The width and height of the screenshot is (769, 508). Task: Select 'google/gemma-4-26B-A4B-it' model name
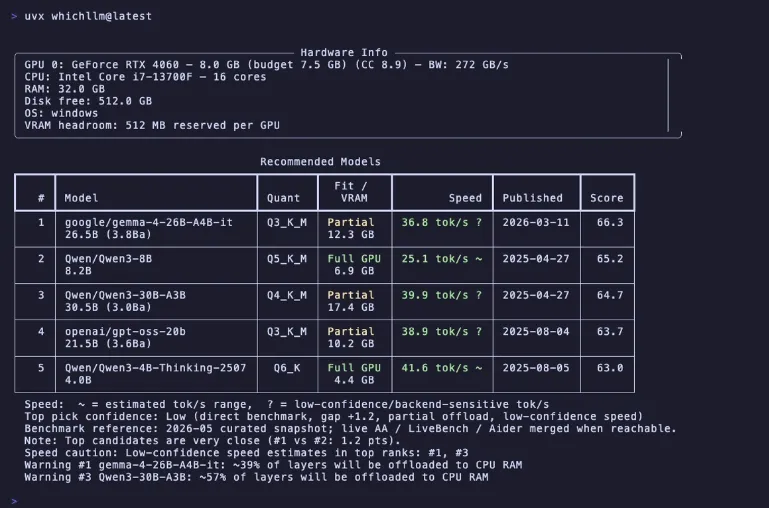[149, 222]
